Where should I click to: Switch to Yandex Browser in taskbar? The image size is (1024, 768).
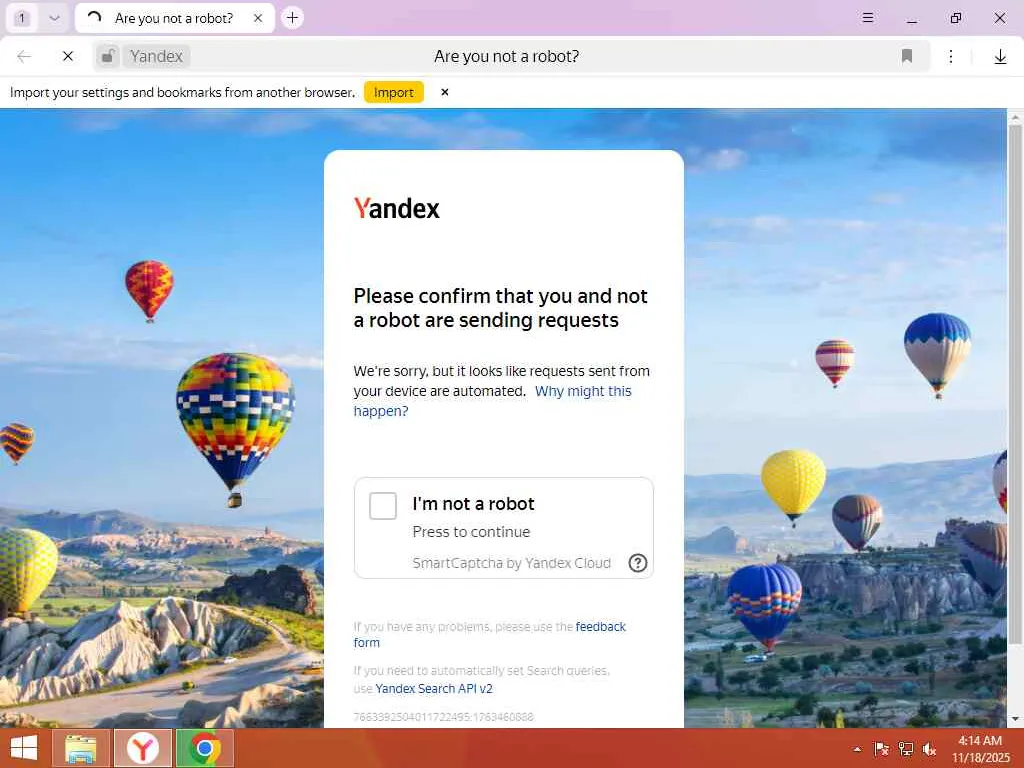(143, 748)
